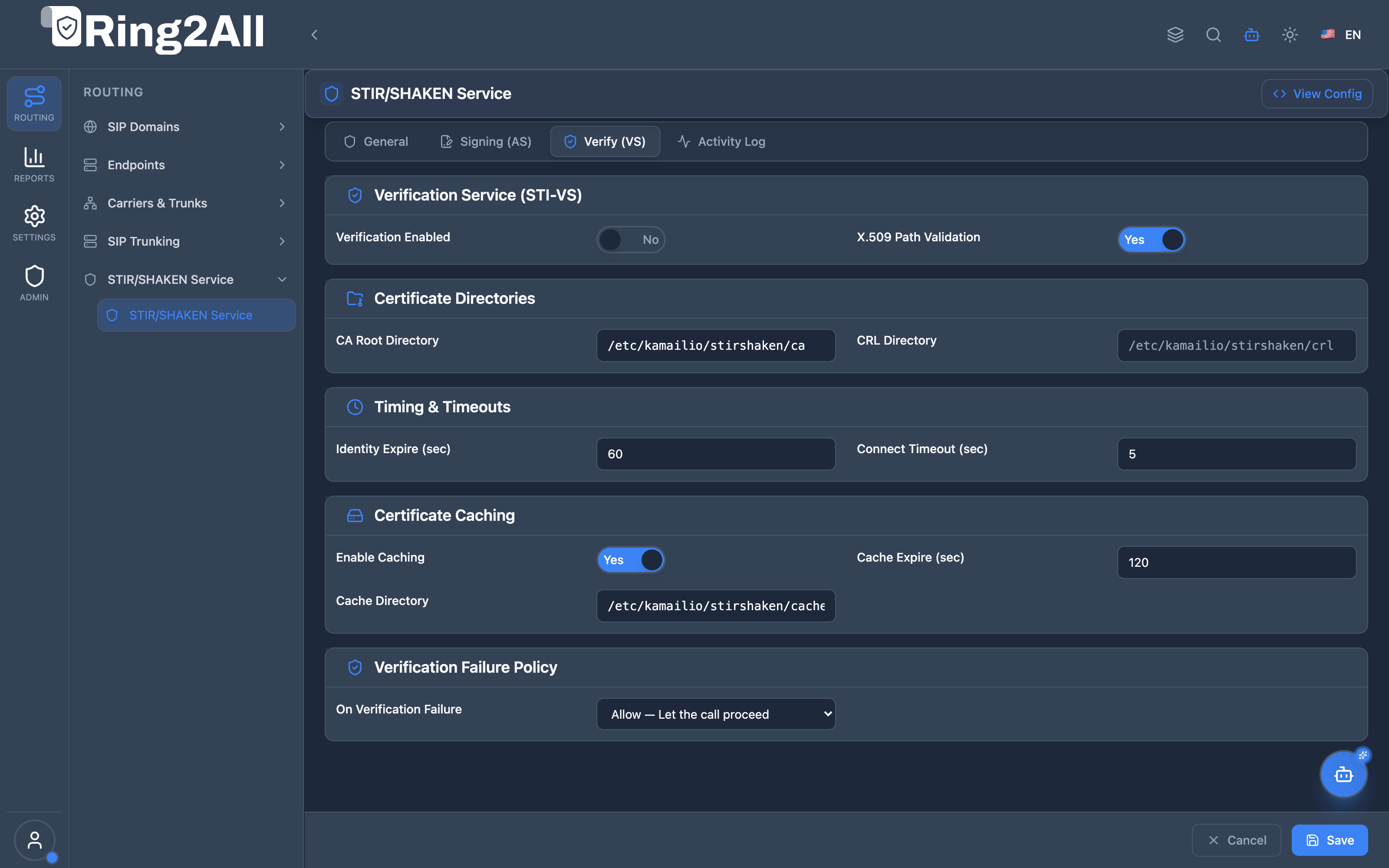The image size is (1389, 868).
Task: Open the Reports section in left rail
Action: [34, 165]
